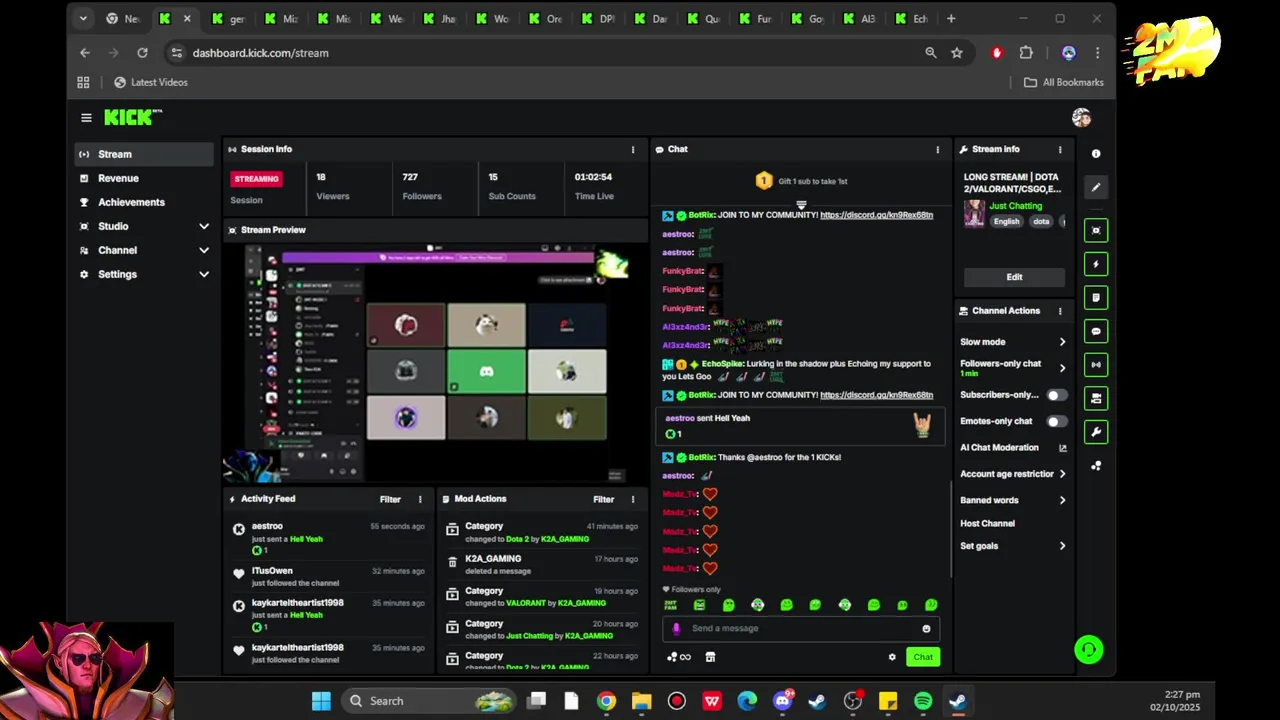The height and width of the screenshot is (720, 1280).
Task: Open the Kick hamburger menu
Action: [86, 118]
